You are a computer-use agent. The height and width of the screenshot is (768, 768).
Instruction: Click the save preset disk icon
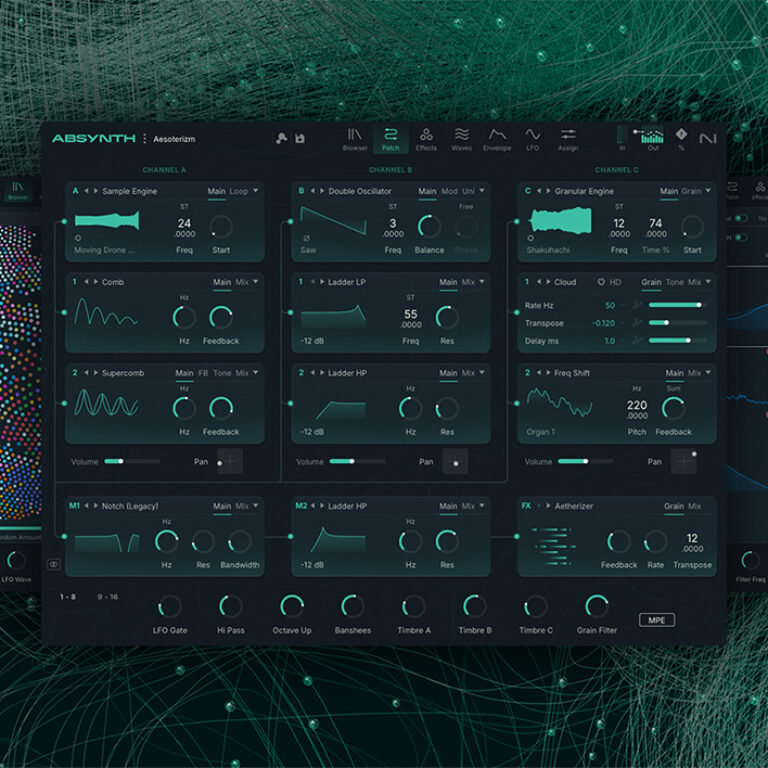coord(300,138)
